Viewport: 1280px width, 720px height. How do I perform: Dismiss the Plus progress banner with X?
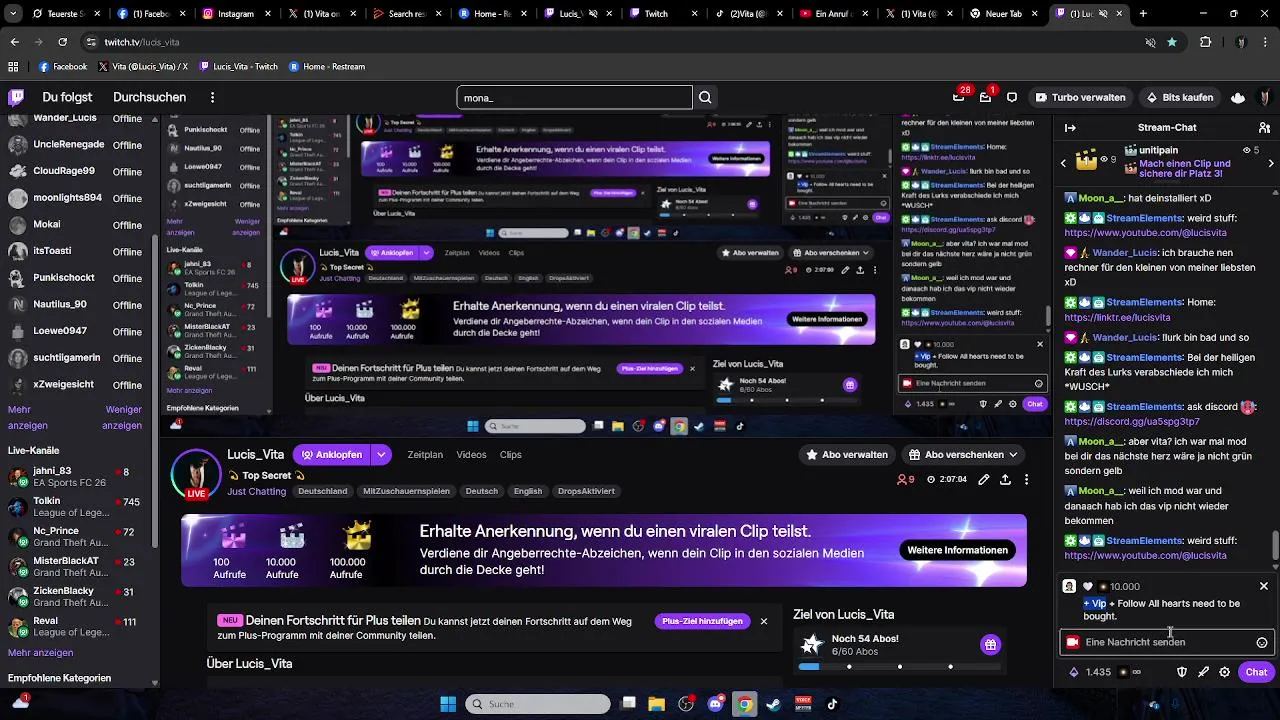[764, 621]
